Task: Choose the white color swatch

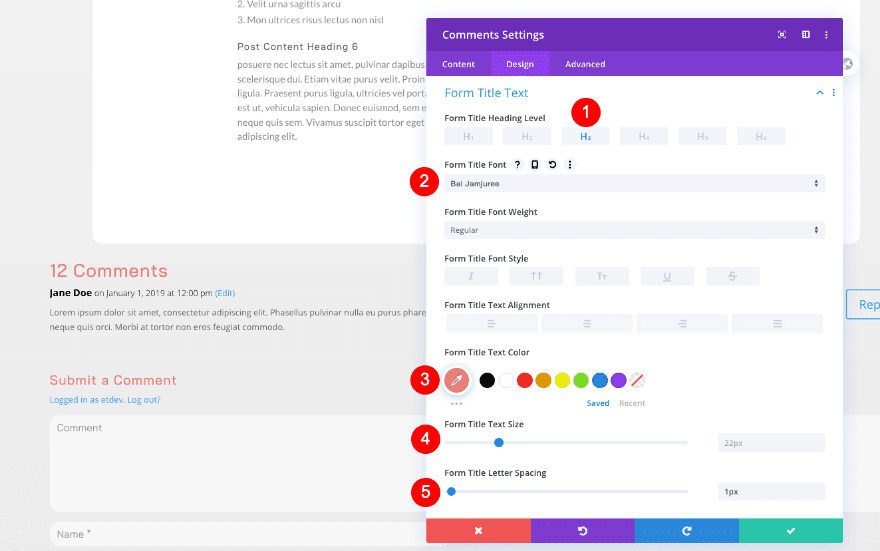Action: tap(506, 380)
